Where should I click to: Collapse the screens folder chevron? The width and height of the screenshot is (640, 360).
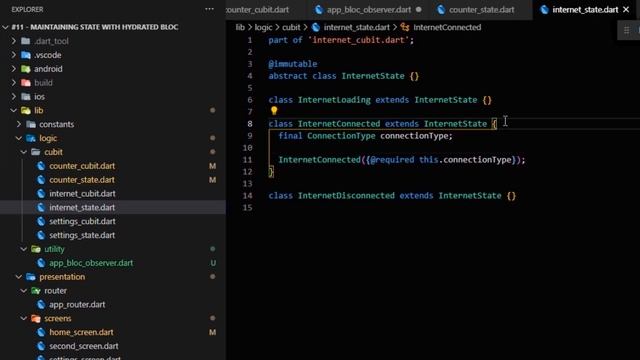point(24,318)
